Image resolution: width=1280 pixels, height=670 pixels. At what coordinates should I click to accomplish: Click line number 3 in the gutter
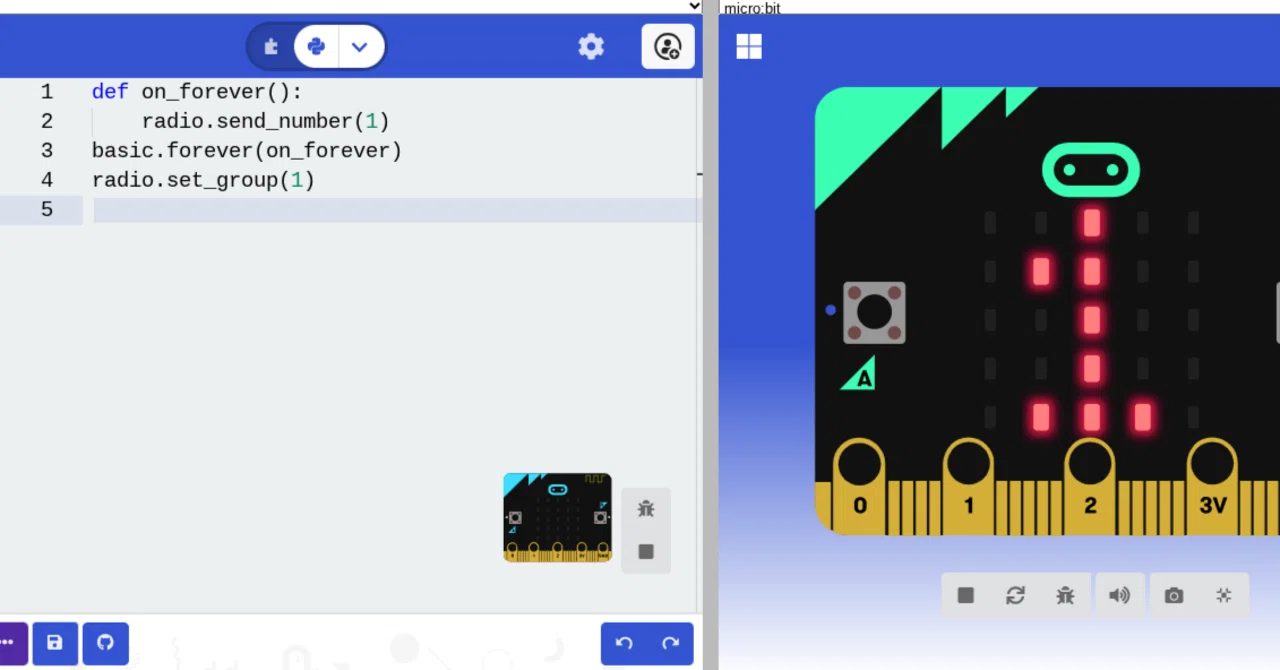[47, 151]
